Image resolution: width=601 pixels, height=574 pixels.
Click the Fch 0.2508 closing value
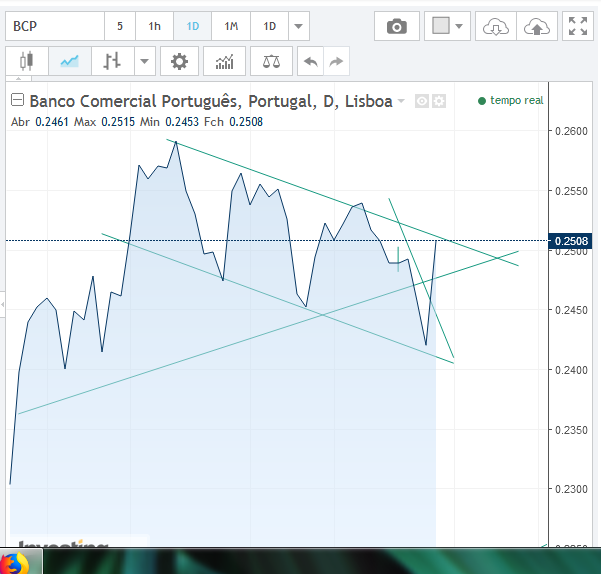point(233,122)
